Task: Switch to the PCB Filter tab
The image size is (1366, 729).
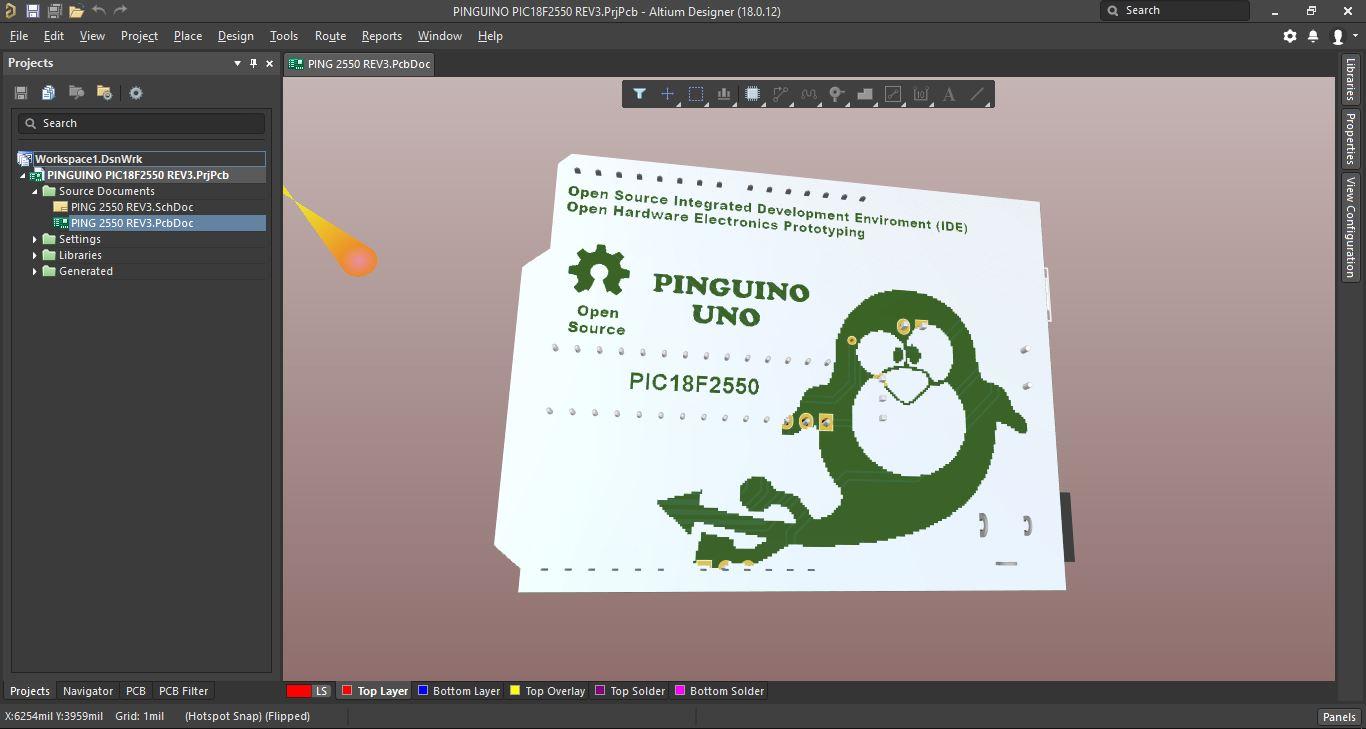Action: click(x=184, y=691)
